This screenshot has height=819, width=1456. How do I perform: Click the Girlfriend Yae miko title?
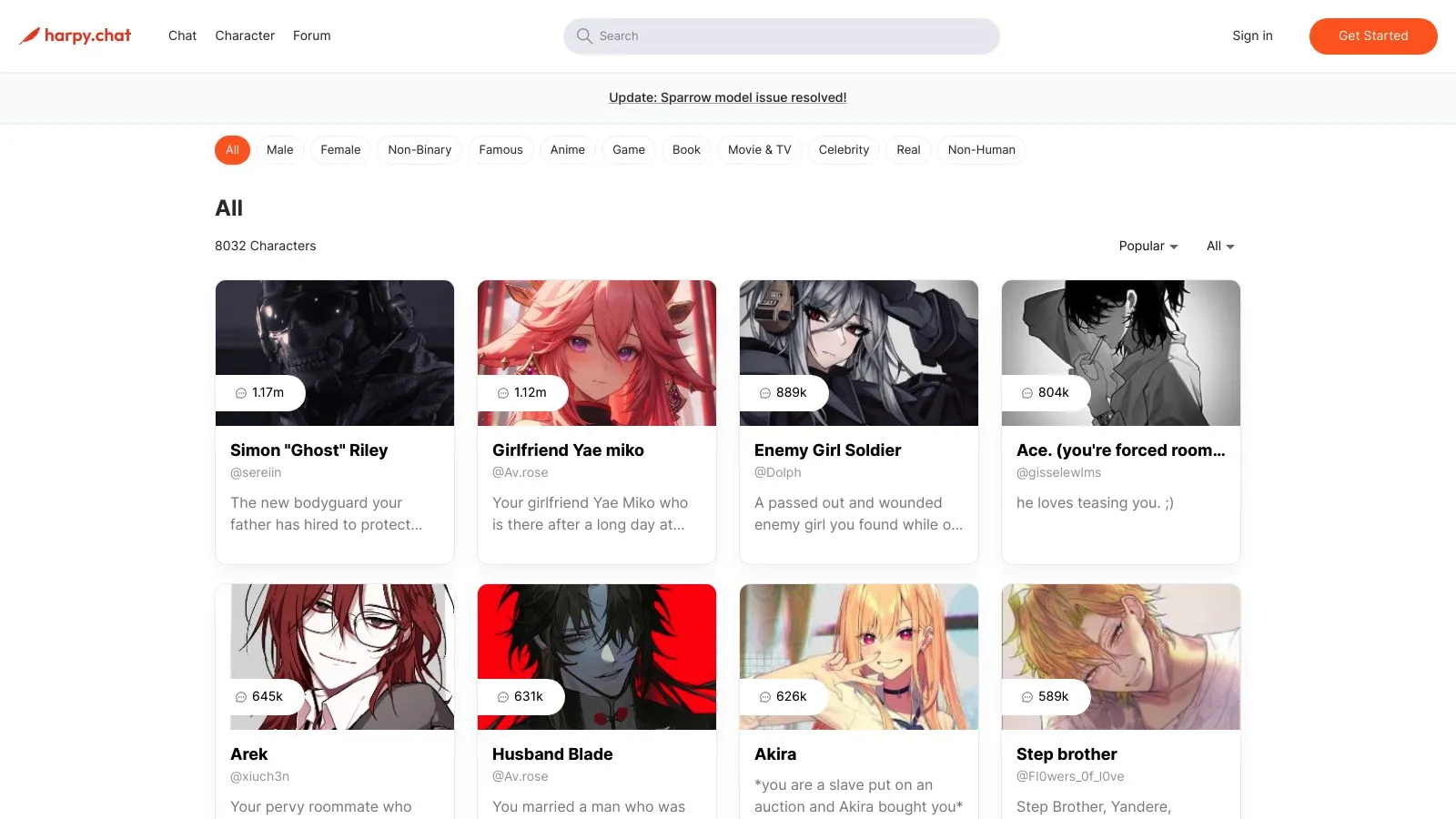click(568, 450)
